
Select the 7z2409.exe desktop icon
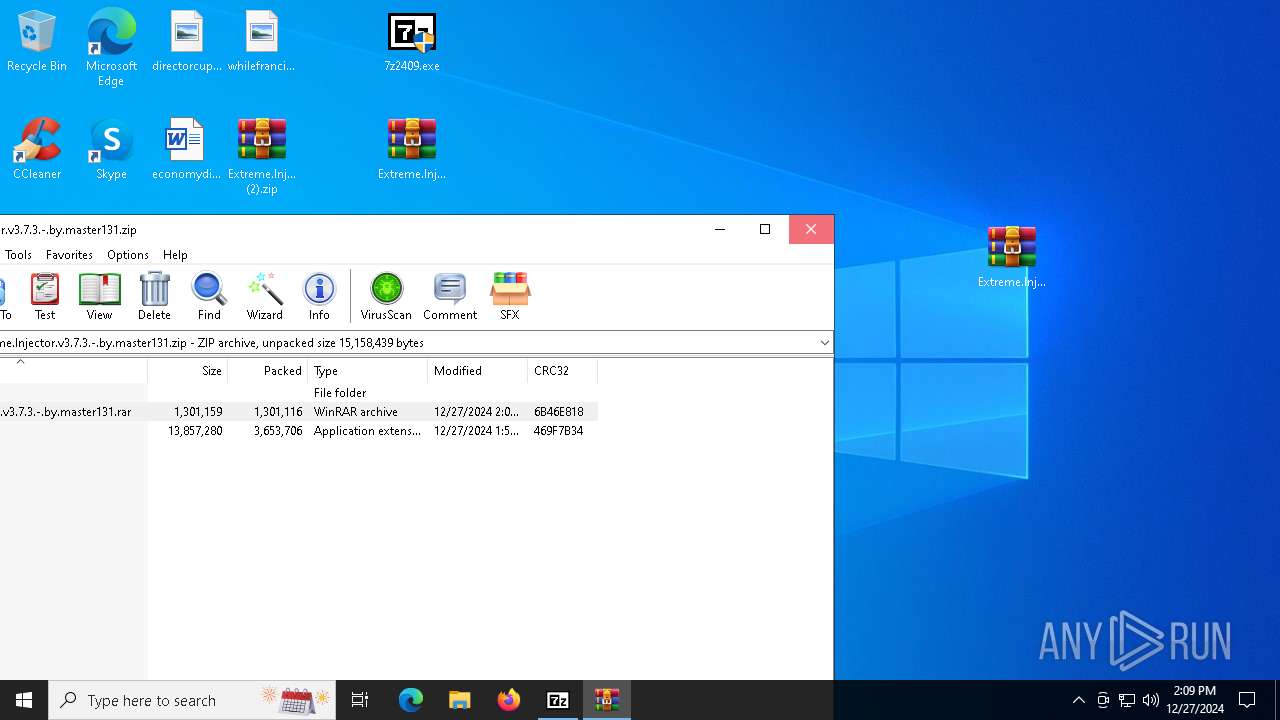point(412,42)
